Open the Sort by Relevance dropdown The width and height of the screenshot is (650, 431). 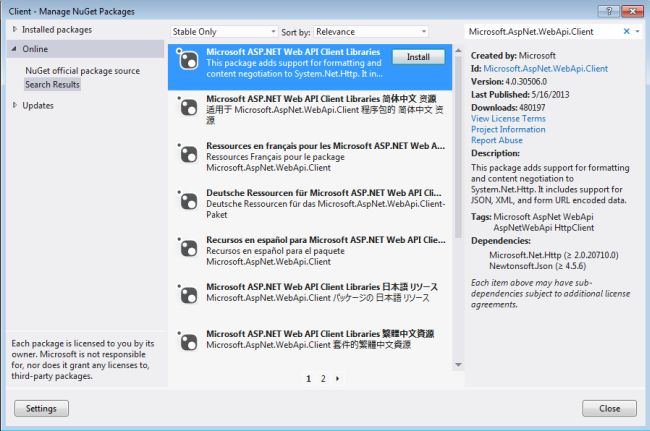point(371,31)
